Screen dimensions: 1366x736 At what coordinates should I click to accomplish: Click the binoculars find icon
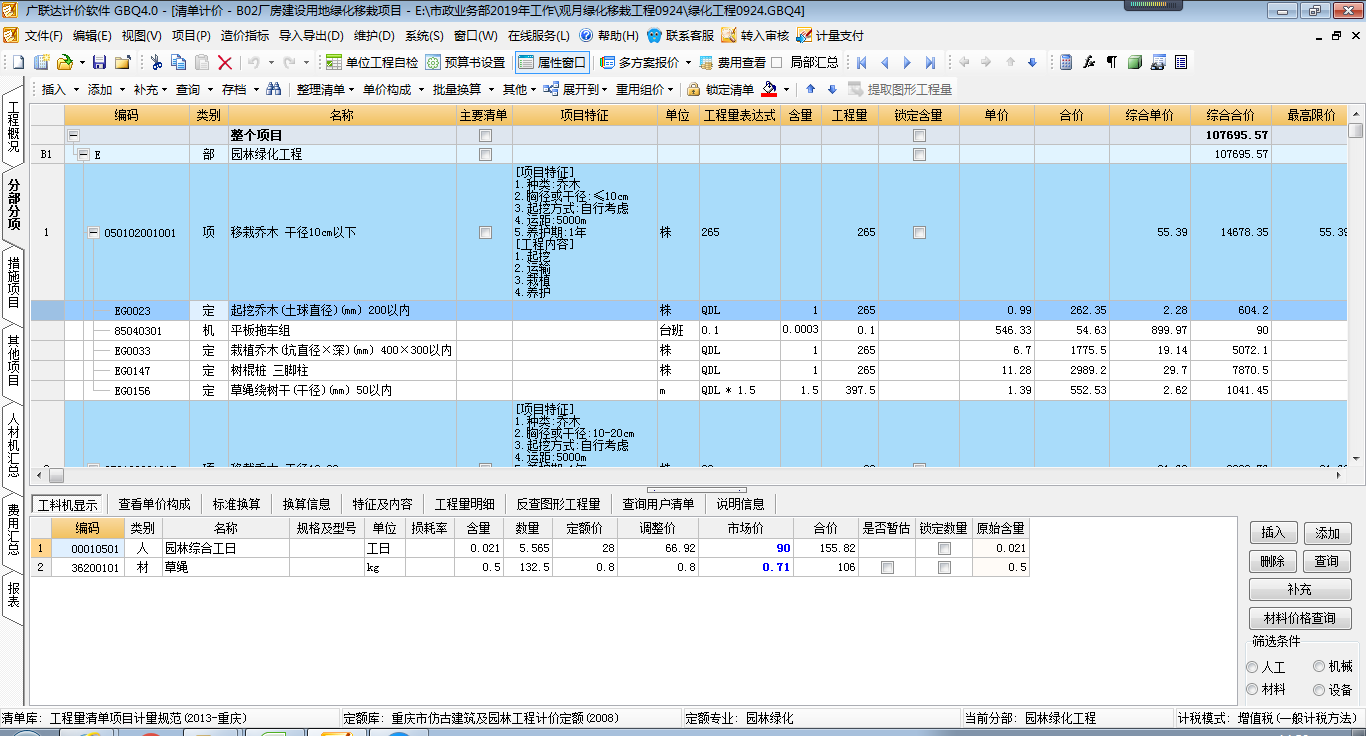[x=273, y=89]
